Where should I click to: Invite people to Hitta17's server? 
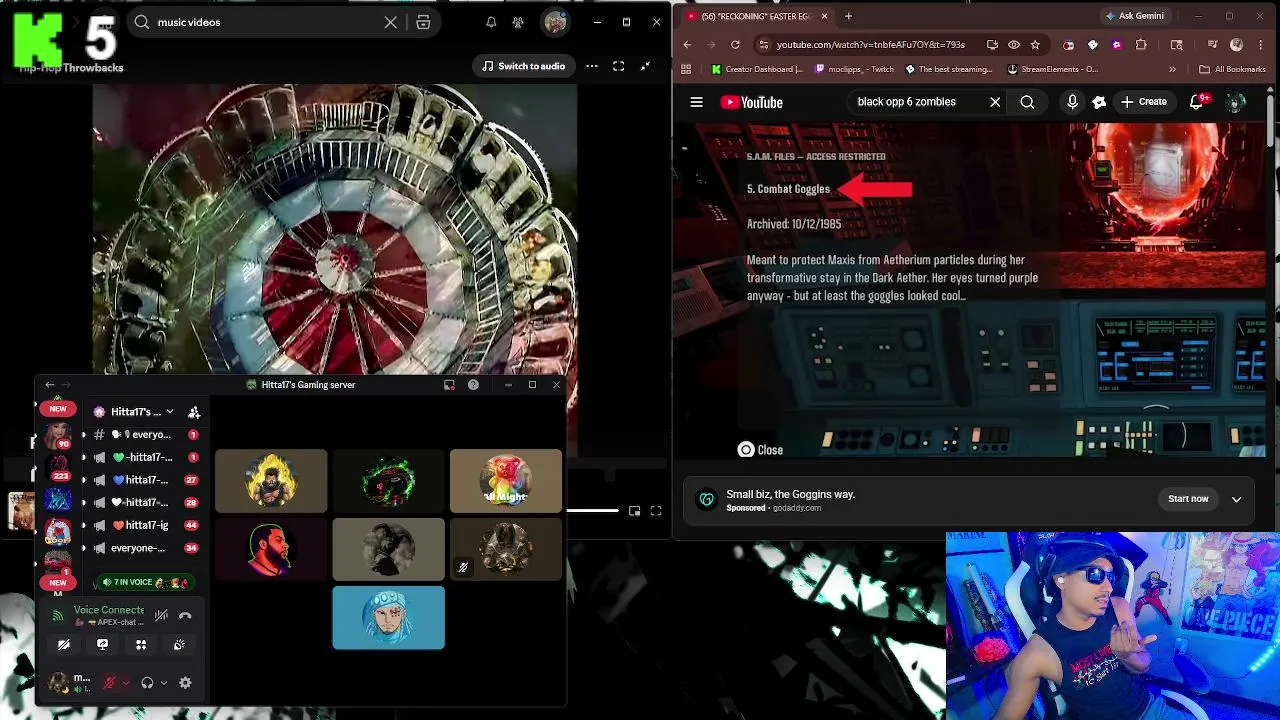pos(194,412)
